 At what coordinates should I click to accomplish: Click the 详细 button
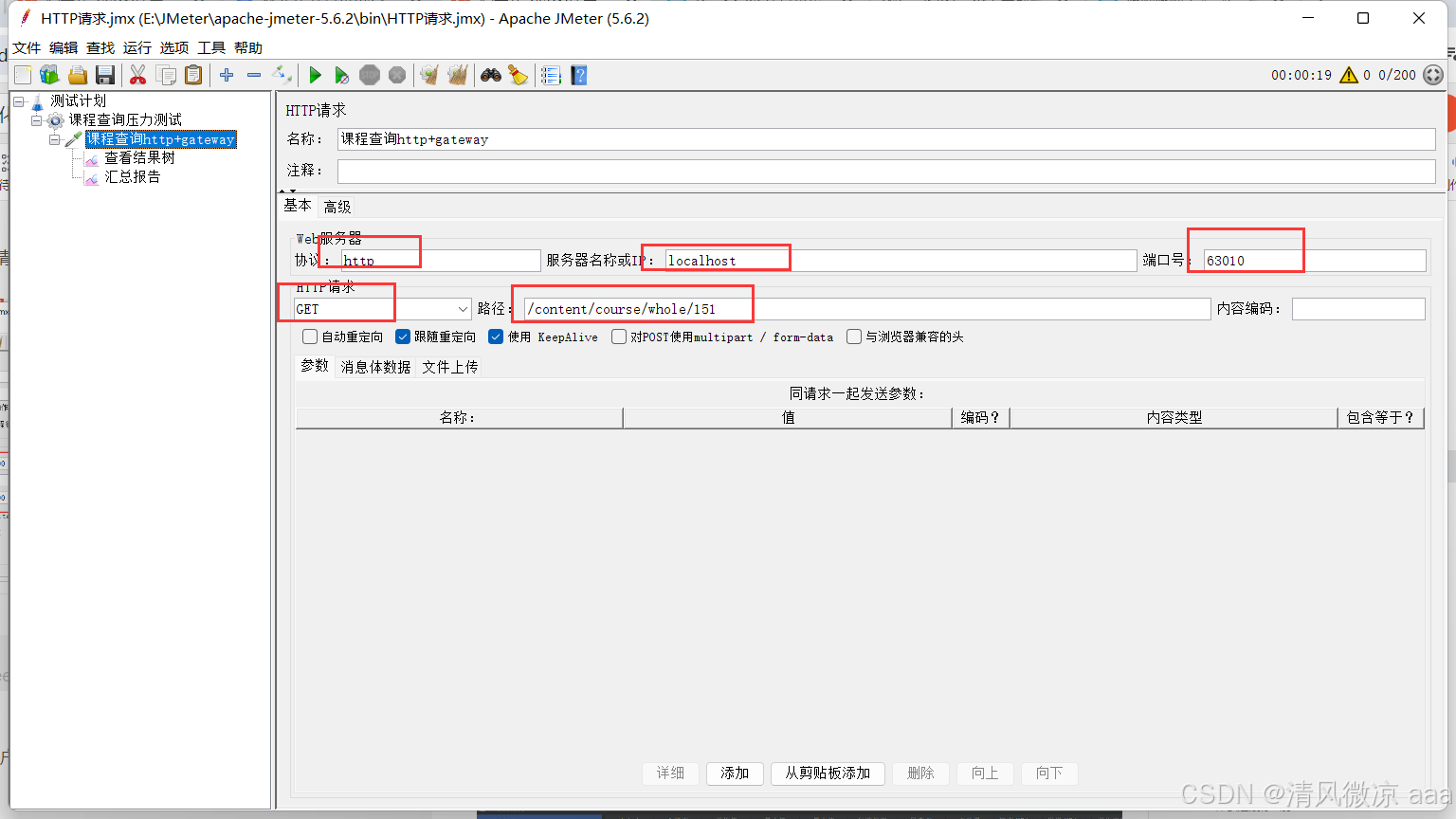coord(670,773)
